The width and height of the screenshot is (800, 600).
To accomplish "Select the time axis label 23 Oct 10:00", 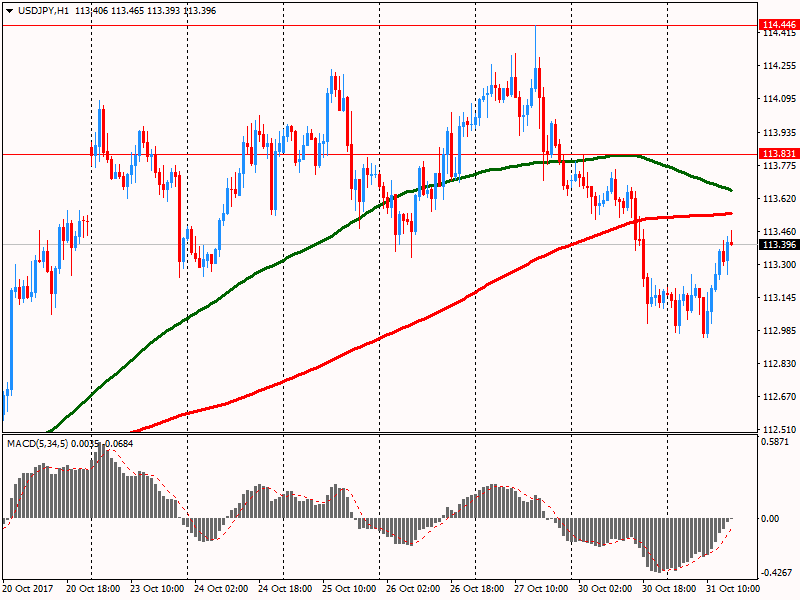I will [157, 588].
